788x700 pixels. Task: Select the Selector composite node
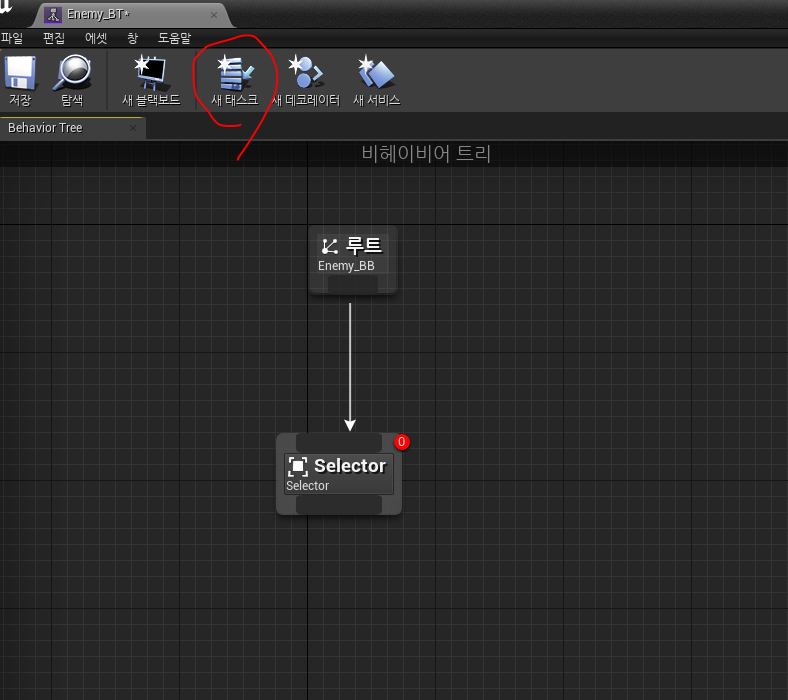[339, 473]
